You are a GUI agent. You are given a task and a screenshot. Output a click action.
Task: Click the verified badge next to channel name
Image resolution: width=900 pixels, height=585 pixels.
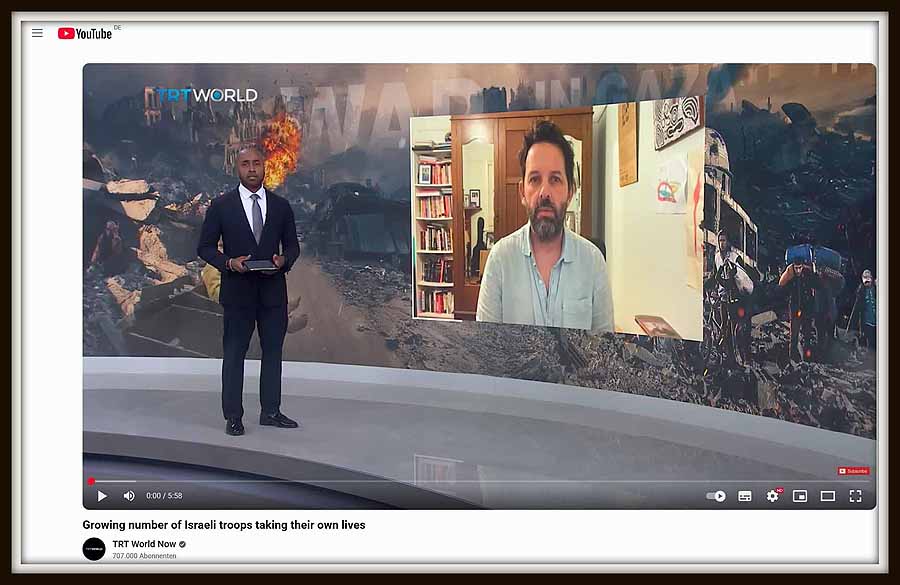pos(182,544)
